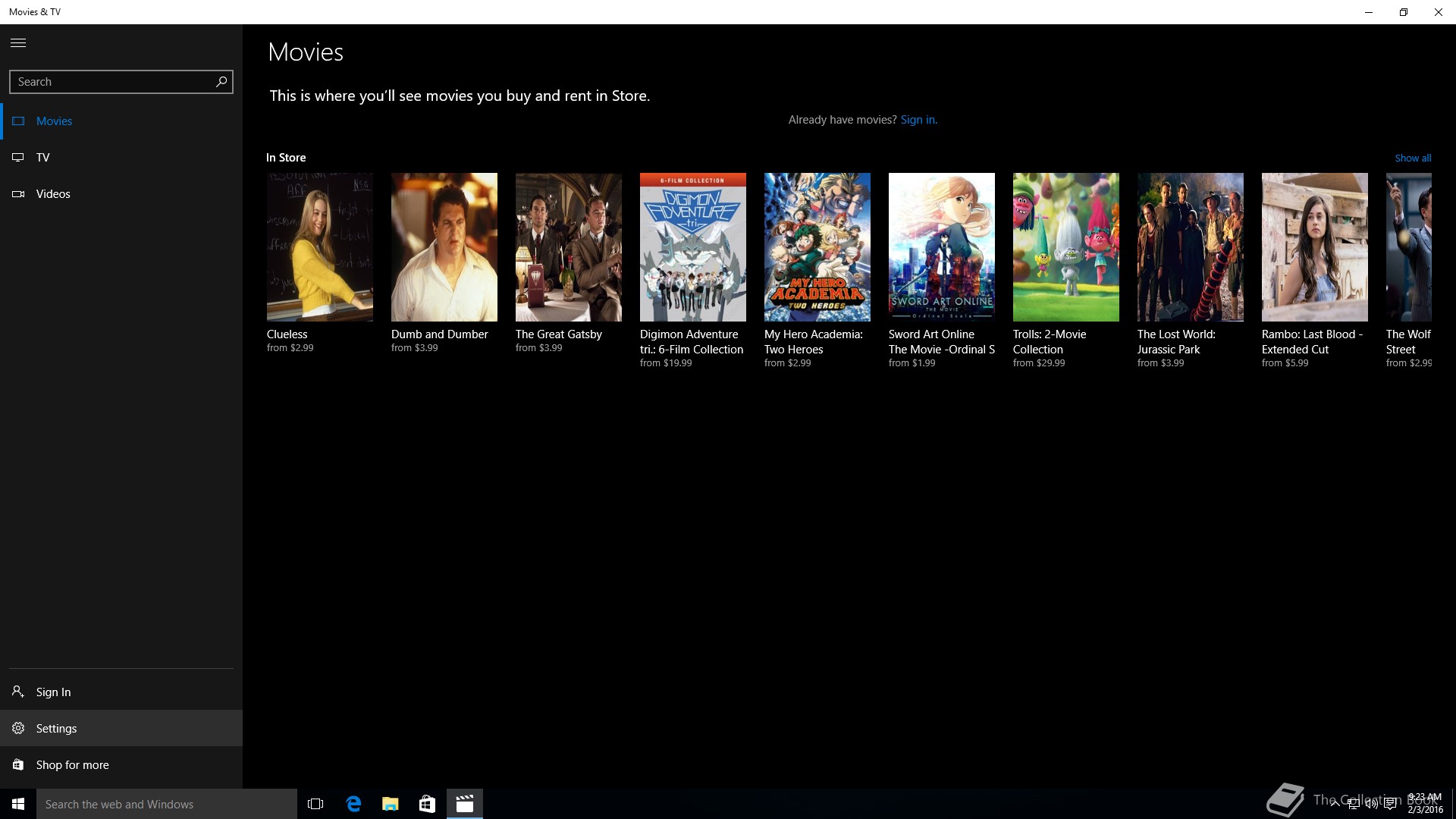Select the Movies sidebar item

click(54, 121)
